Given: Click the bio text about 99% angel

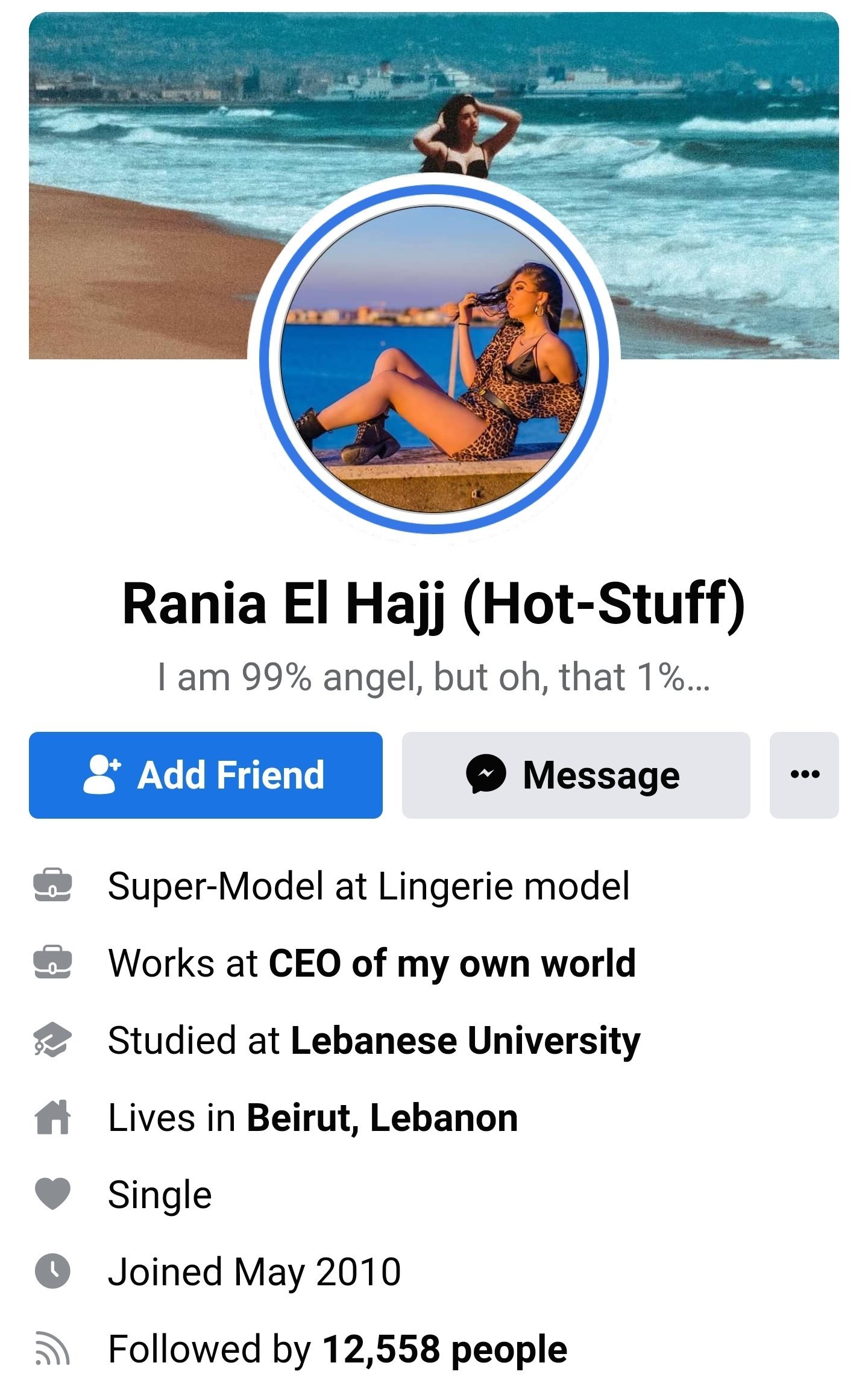Looking at the screenshot, I should [434, 677].
